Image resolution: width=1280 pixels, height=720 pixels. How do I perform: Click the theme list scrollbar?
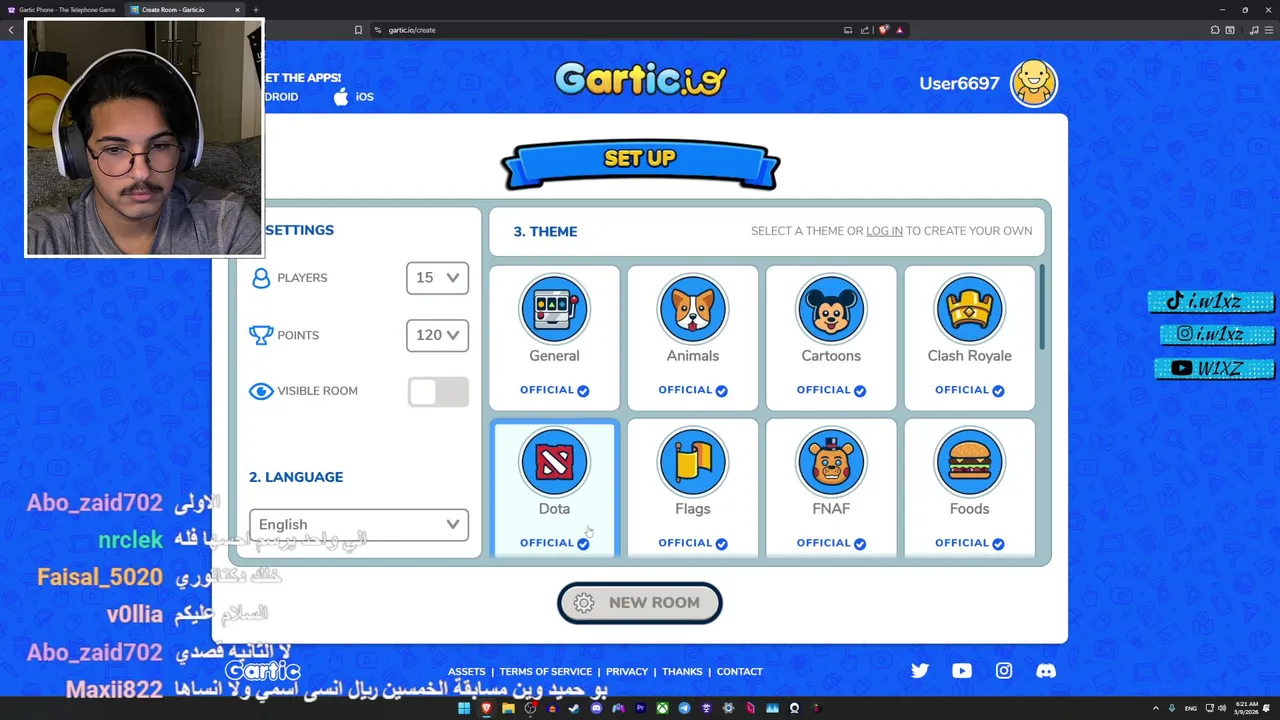click(1041, 307)
